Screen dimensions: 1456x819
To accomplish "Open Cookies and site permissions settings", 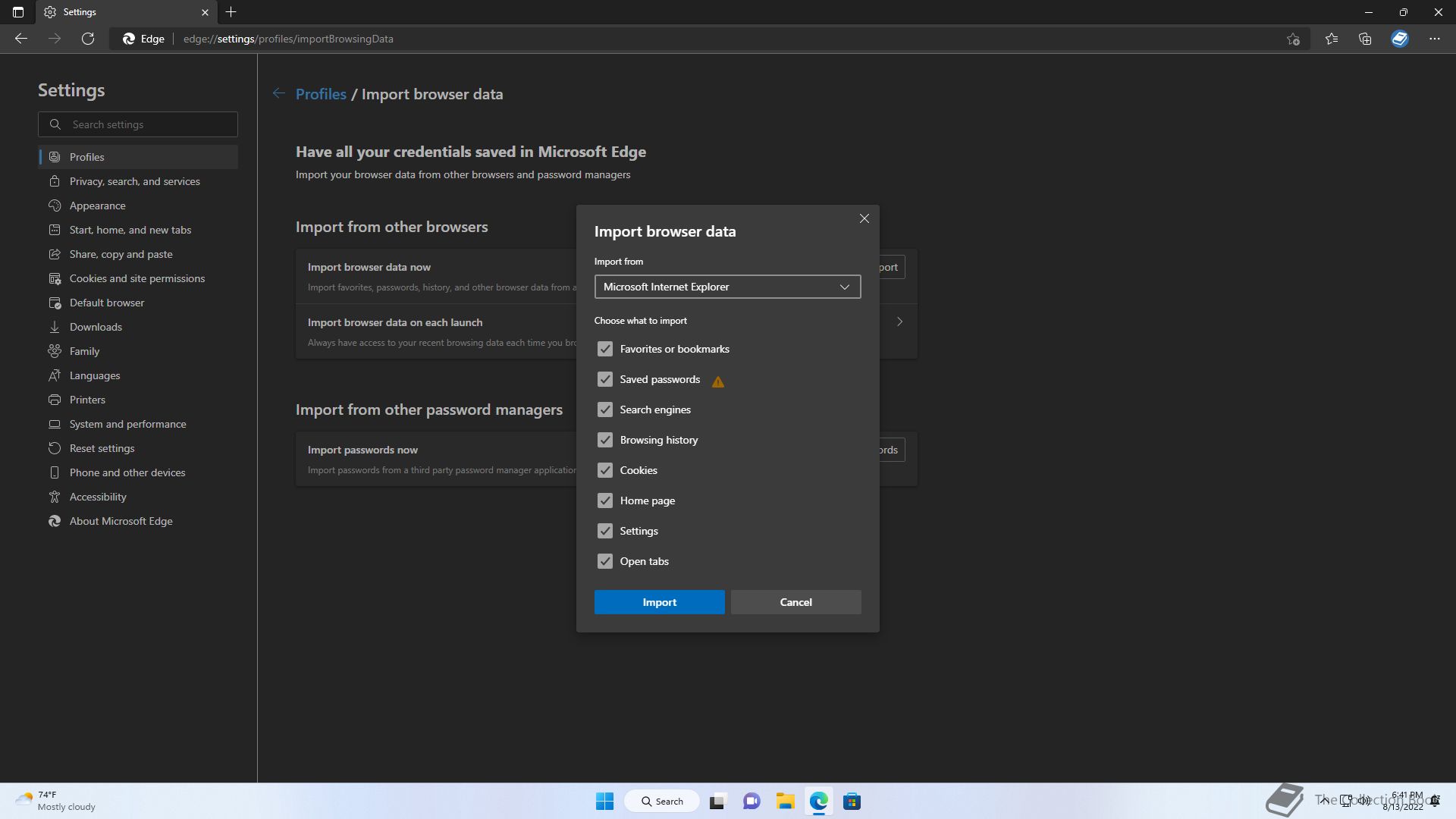I will tap(138, 278).
